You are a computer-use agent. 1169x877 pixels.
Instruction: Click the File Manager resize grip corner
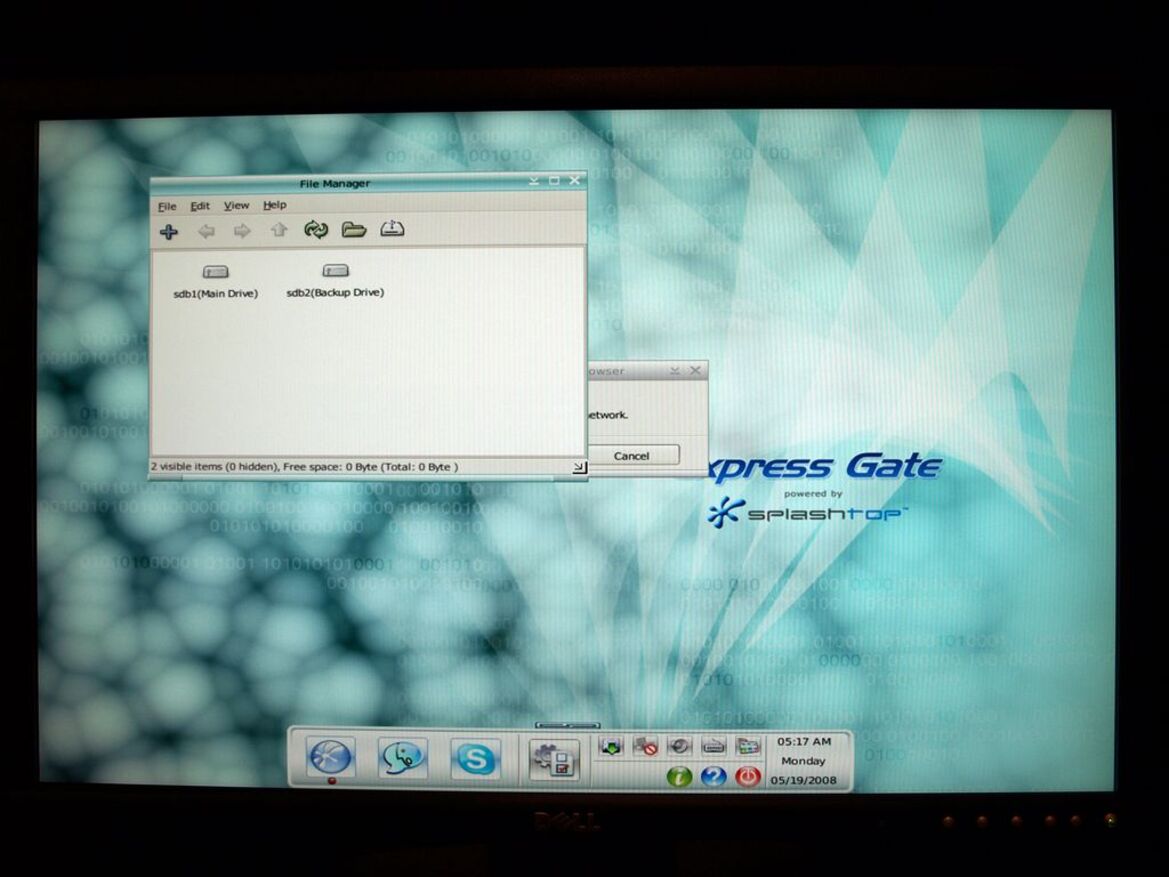click(x=579, y=467)
